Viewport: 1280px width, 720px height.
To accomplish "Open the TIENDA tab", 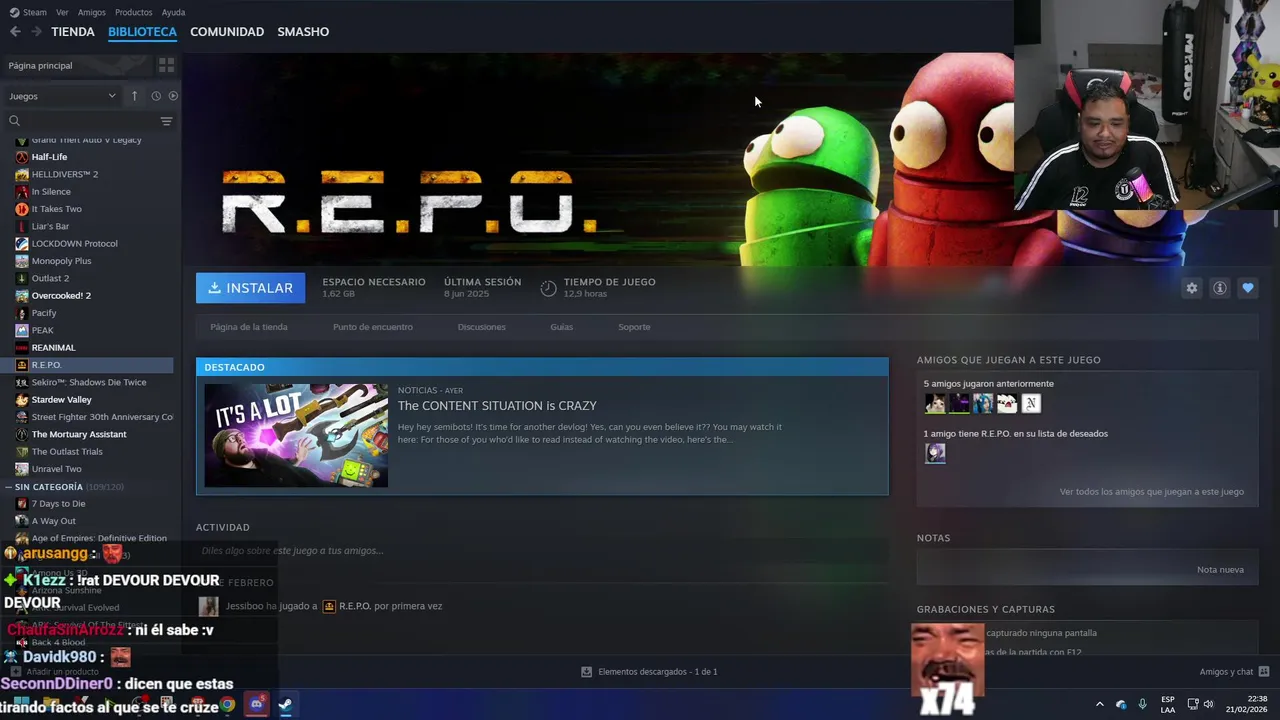I will [x=73, y=32].
